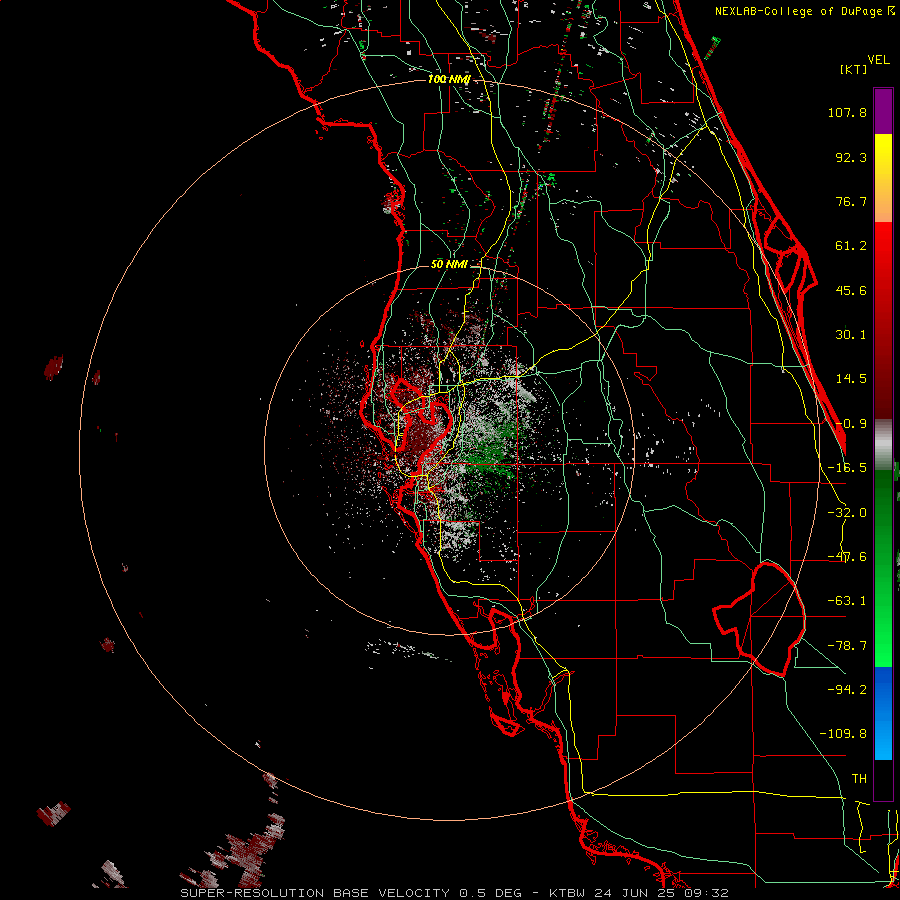900x900 pixels.
Task: Click the -94.2 velocity scale value
Action: [x=847, y=689]
